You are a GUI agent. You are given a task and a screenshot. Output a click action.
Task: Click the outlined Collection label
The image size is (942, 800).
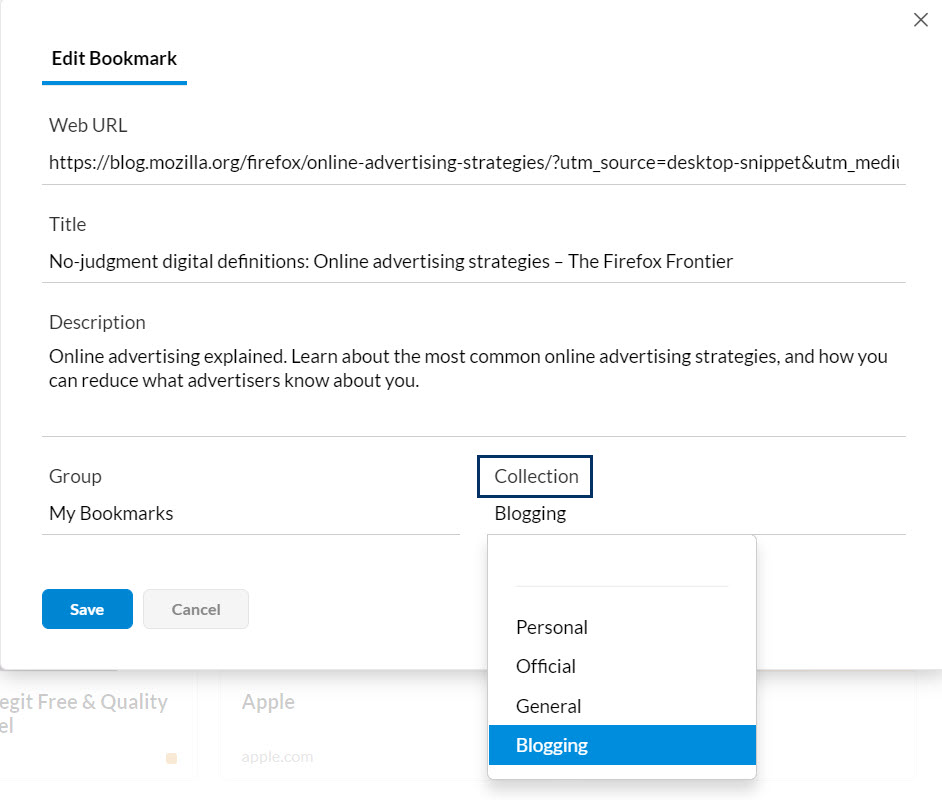click(x=535, y=477)
